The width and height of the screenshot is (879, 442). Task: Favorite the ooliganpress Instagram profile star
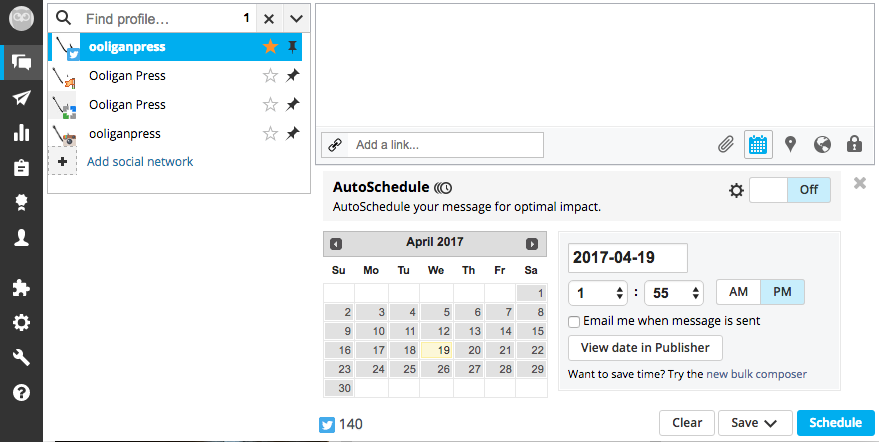270,133
